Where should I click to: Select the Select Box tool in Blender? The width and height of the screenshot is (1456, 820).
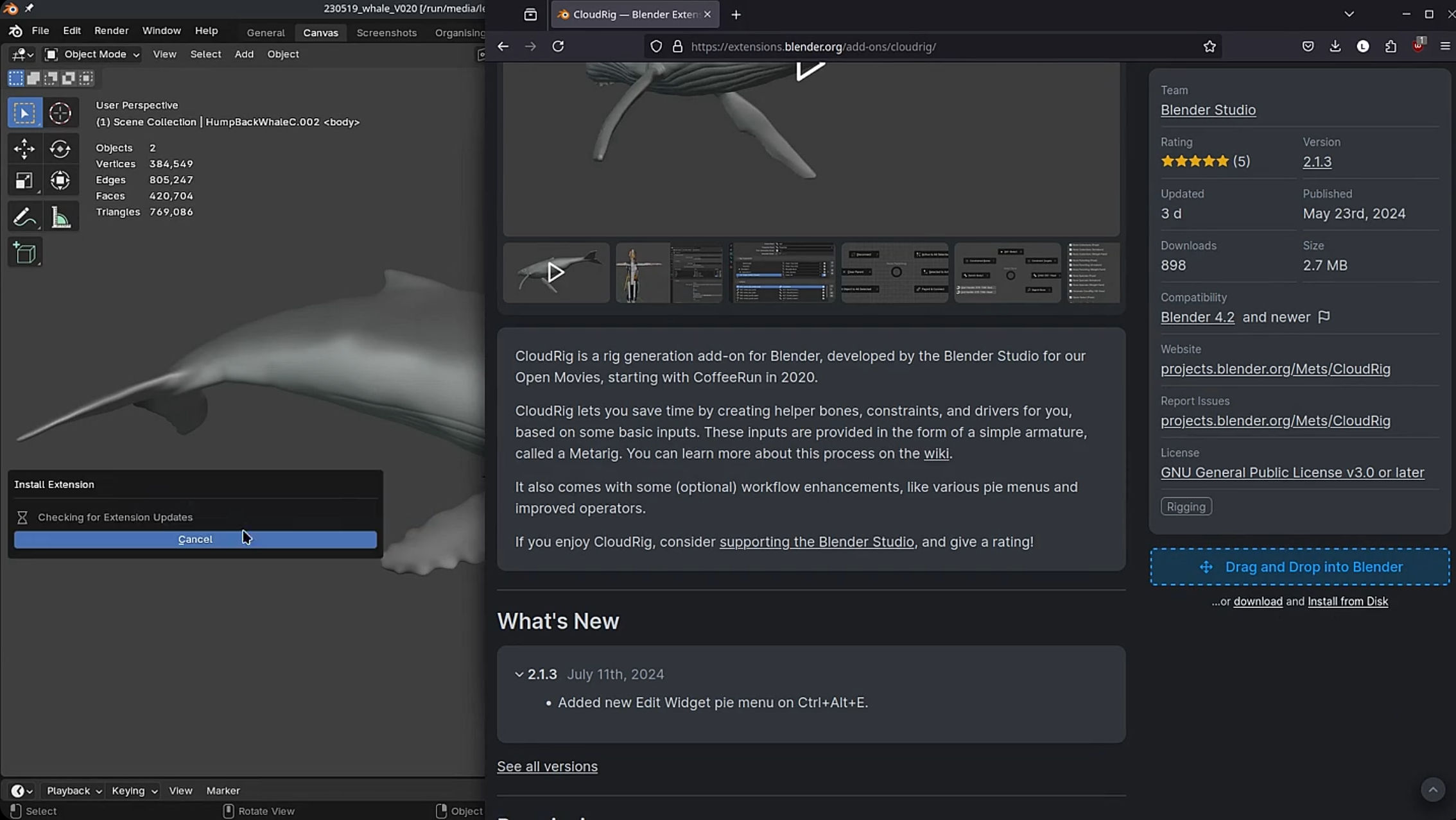[x=24, y=113]
